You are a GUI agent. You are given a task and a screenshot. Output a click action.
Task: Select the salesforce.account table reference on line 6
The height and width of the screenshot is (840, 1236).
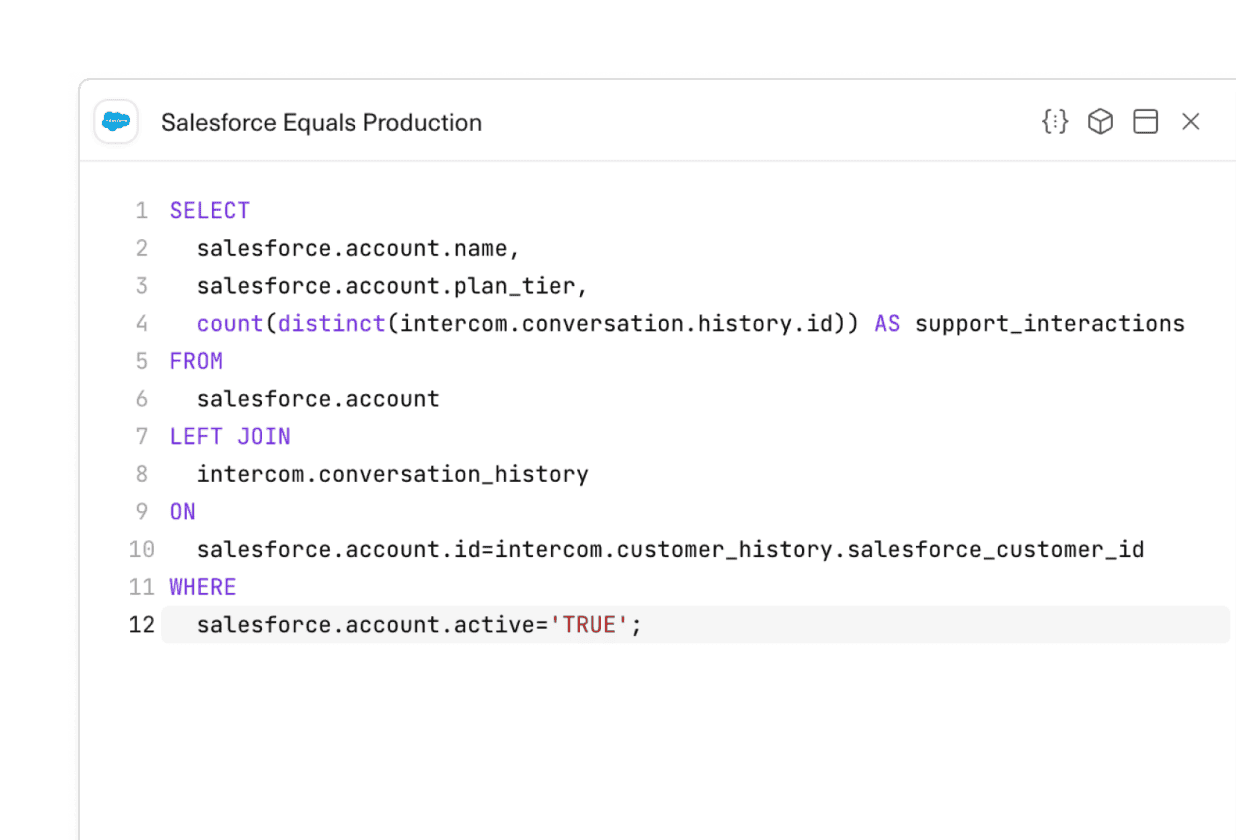(x=318, y=398)
